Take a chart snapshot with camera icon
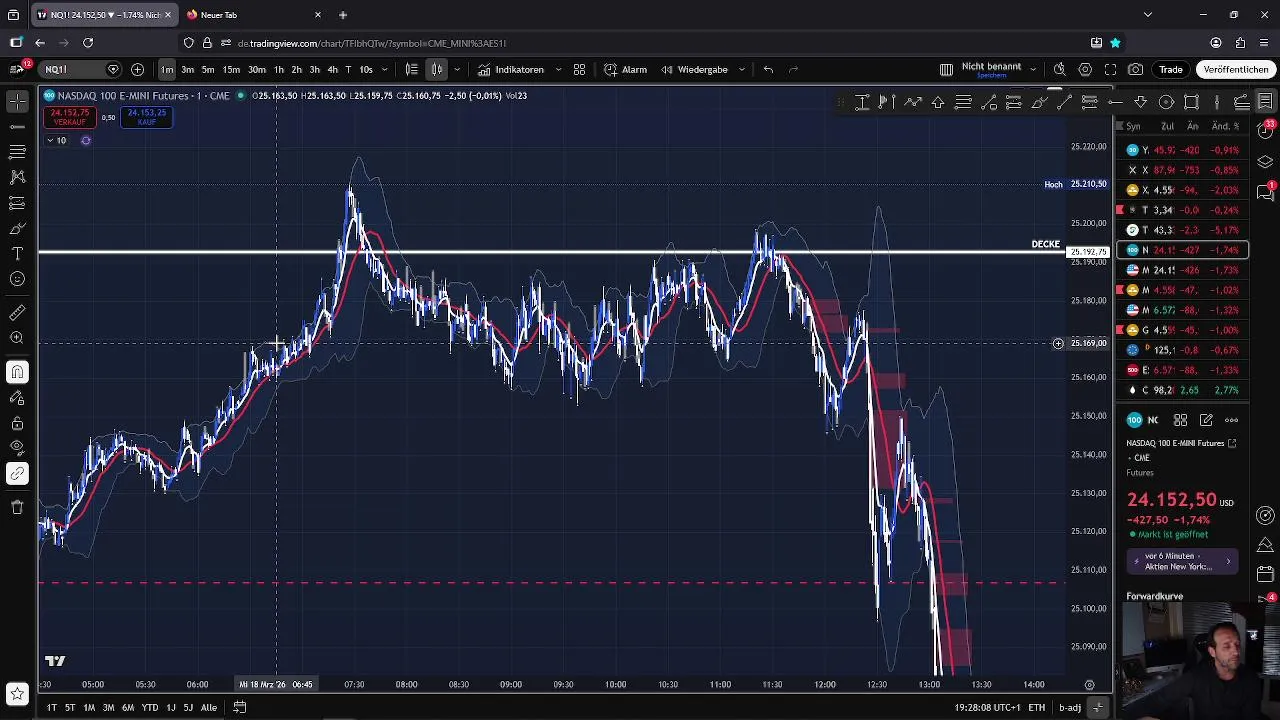 pyautogui.click(x=1136, y=69)
